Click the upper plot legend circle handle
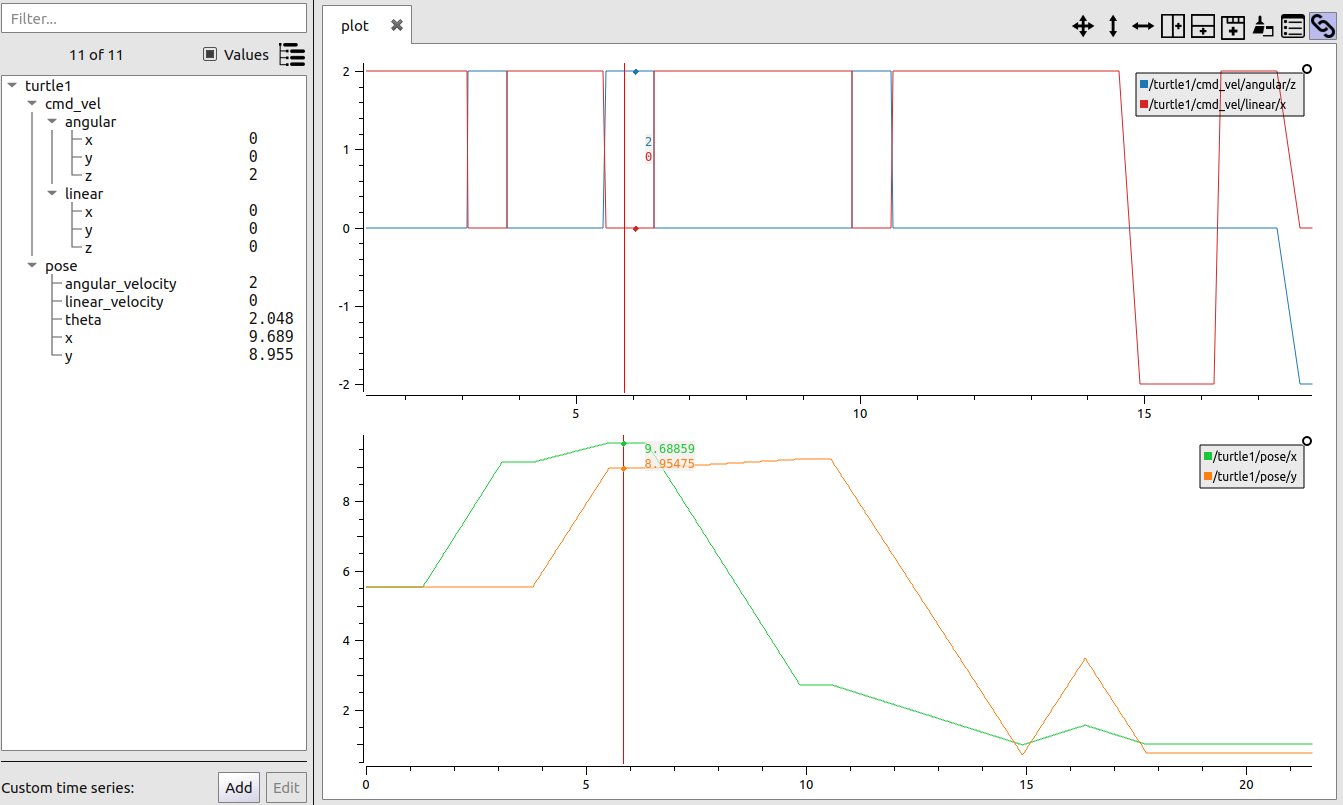 [x=1307, y=69]
